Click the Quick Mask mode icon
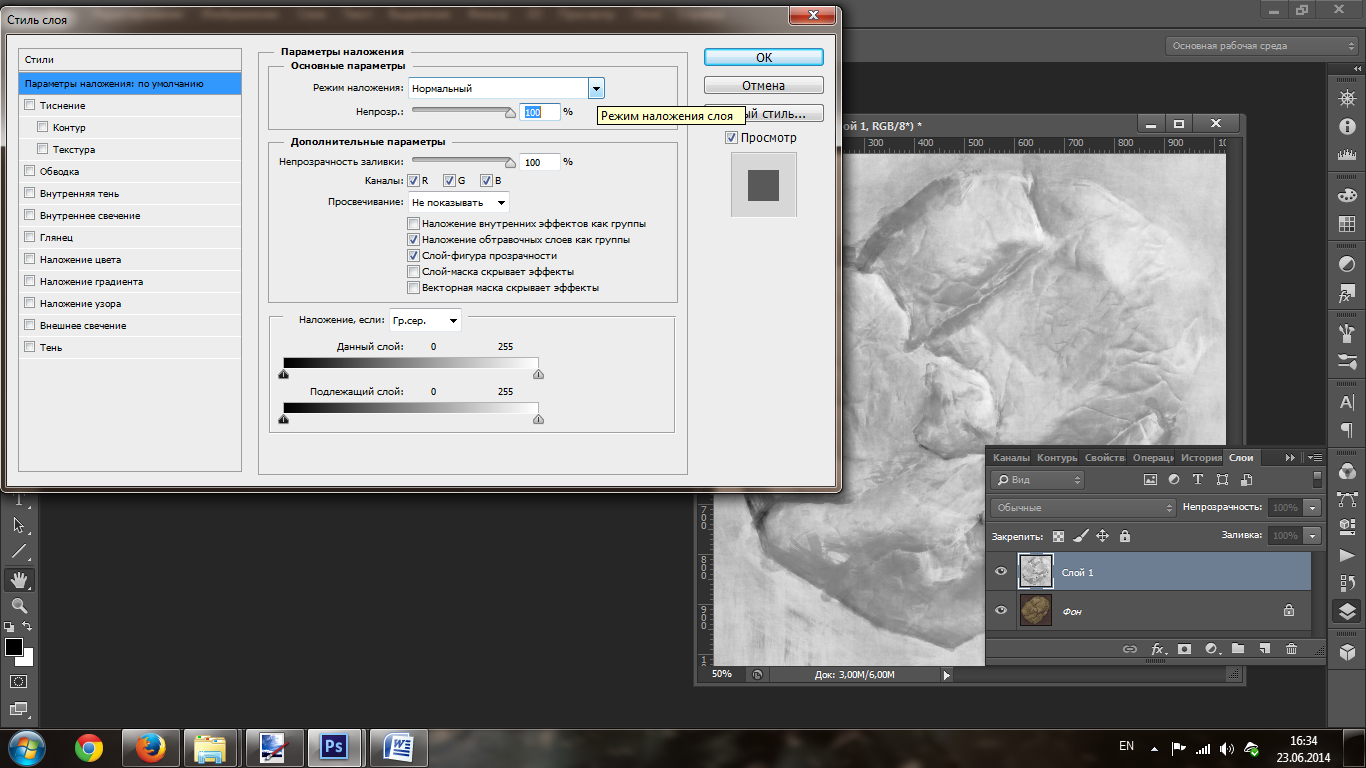The image size is (1366, 768). 19,681
